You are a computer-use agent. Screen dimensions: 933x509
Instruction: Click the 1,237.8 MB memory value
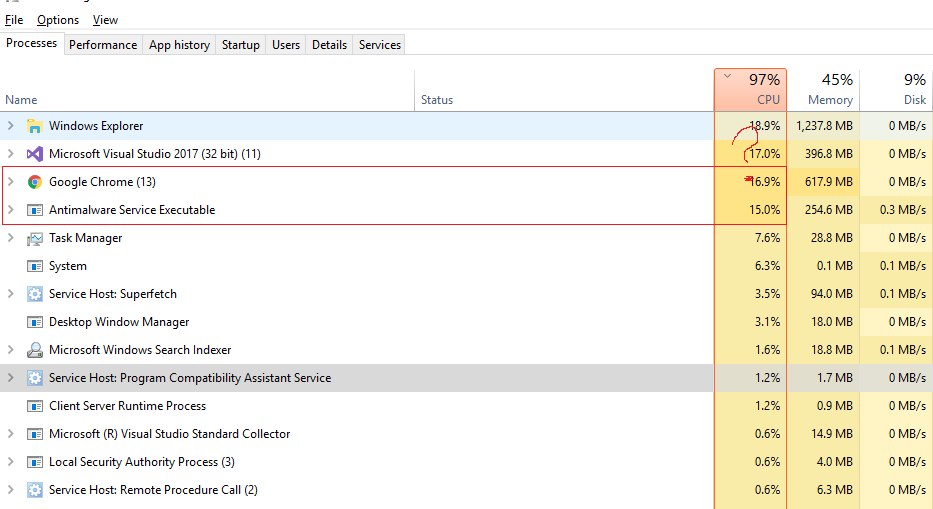click(x=824, y=126)
